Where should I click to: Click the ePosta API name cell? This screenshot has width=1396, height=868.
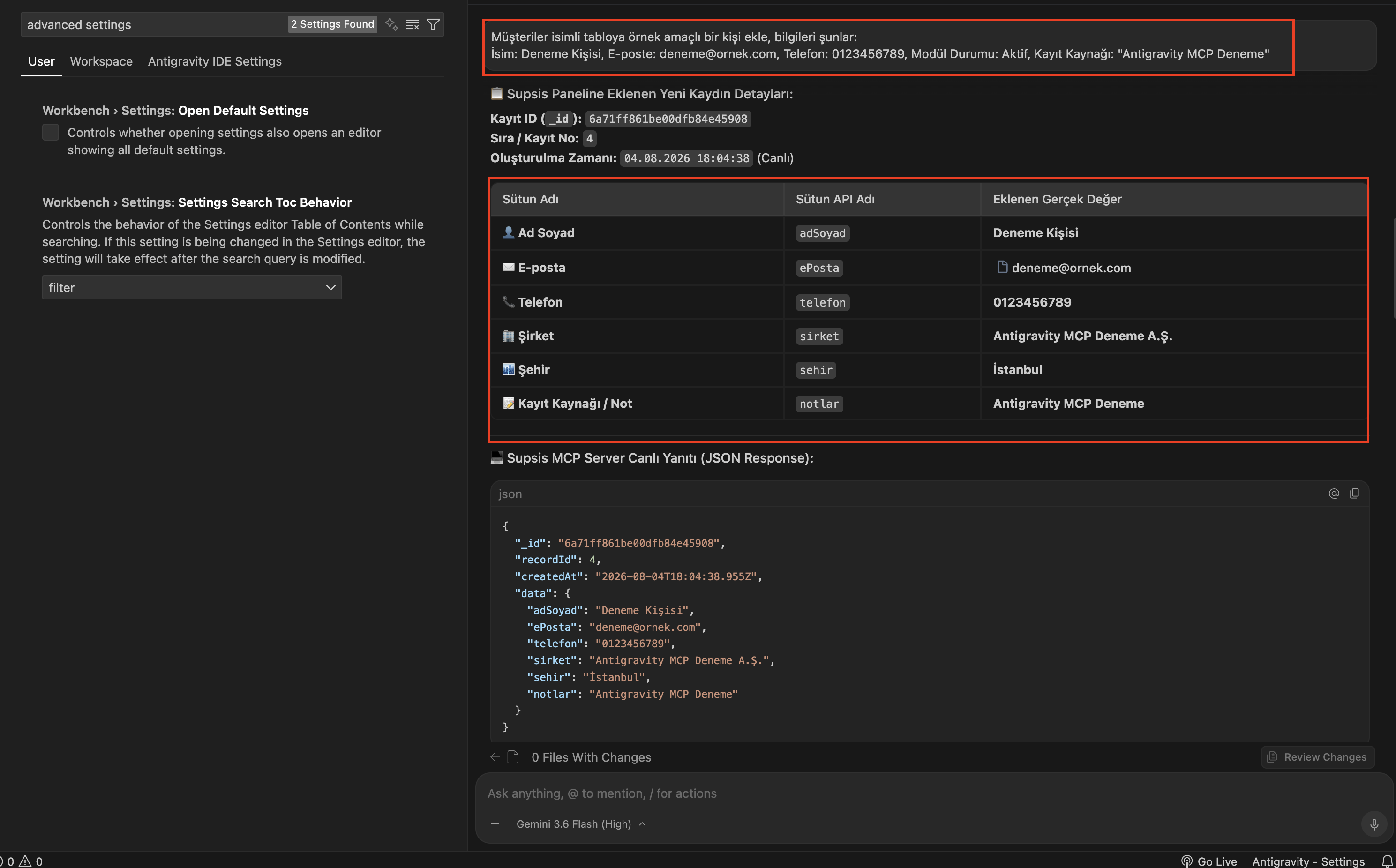(x=819, y=268)
